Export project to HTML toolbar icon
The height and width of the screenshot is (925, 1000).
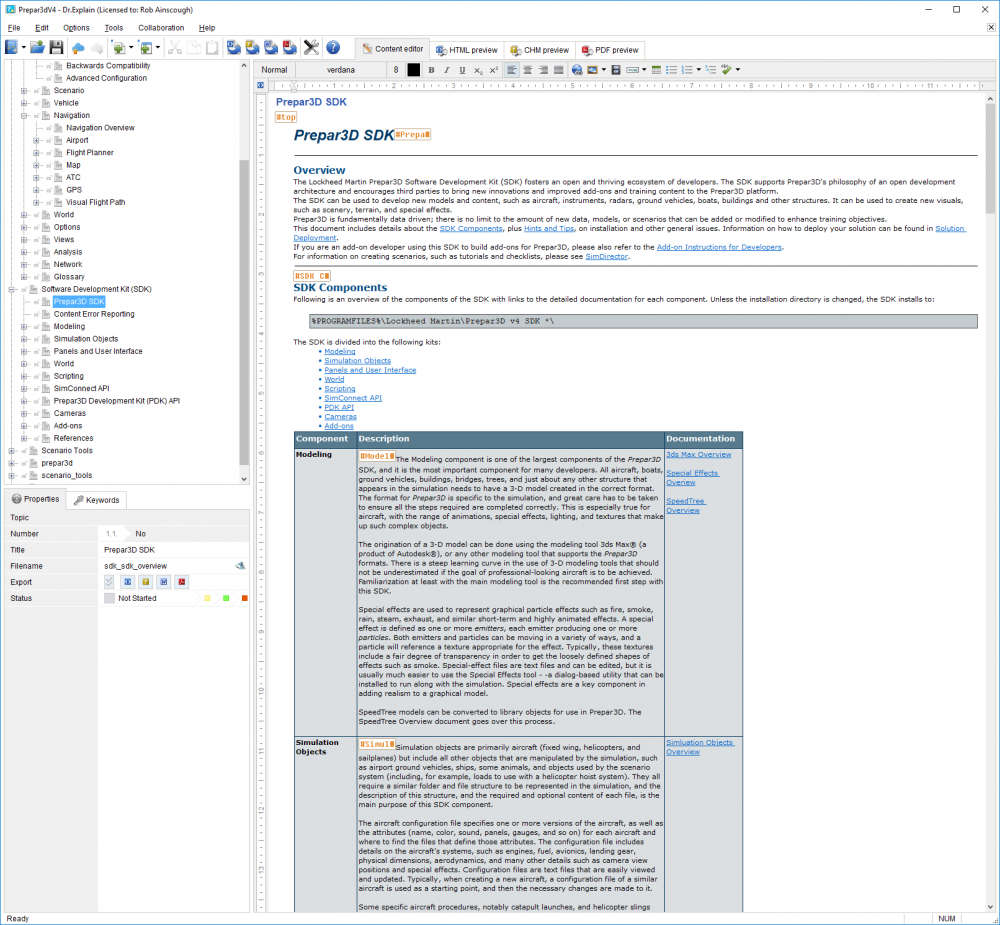[233, 47]
